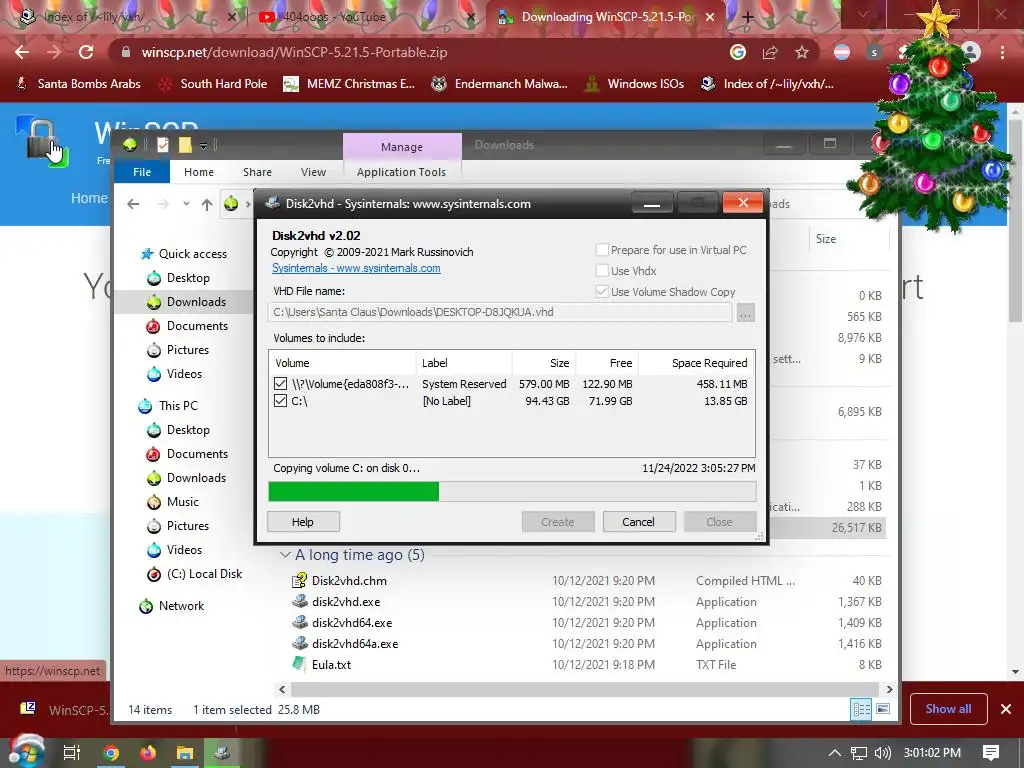Click the VHD file browse '...' button
The height and width of the screenshot is (768, 1024).
[745, 313]
